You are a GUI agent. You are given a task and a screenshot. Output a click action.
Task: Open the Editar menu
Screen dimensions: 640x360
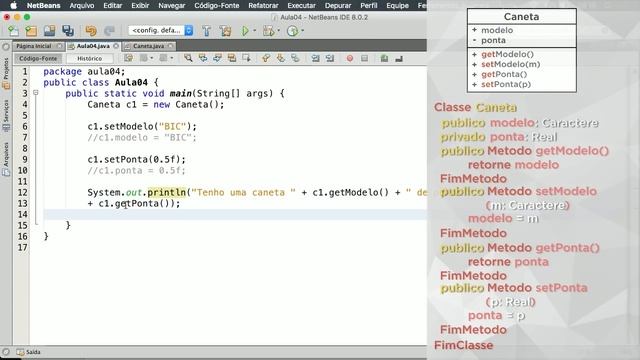pyautogui.click(x=113, y=5)
